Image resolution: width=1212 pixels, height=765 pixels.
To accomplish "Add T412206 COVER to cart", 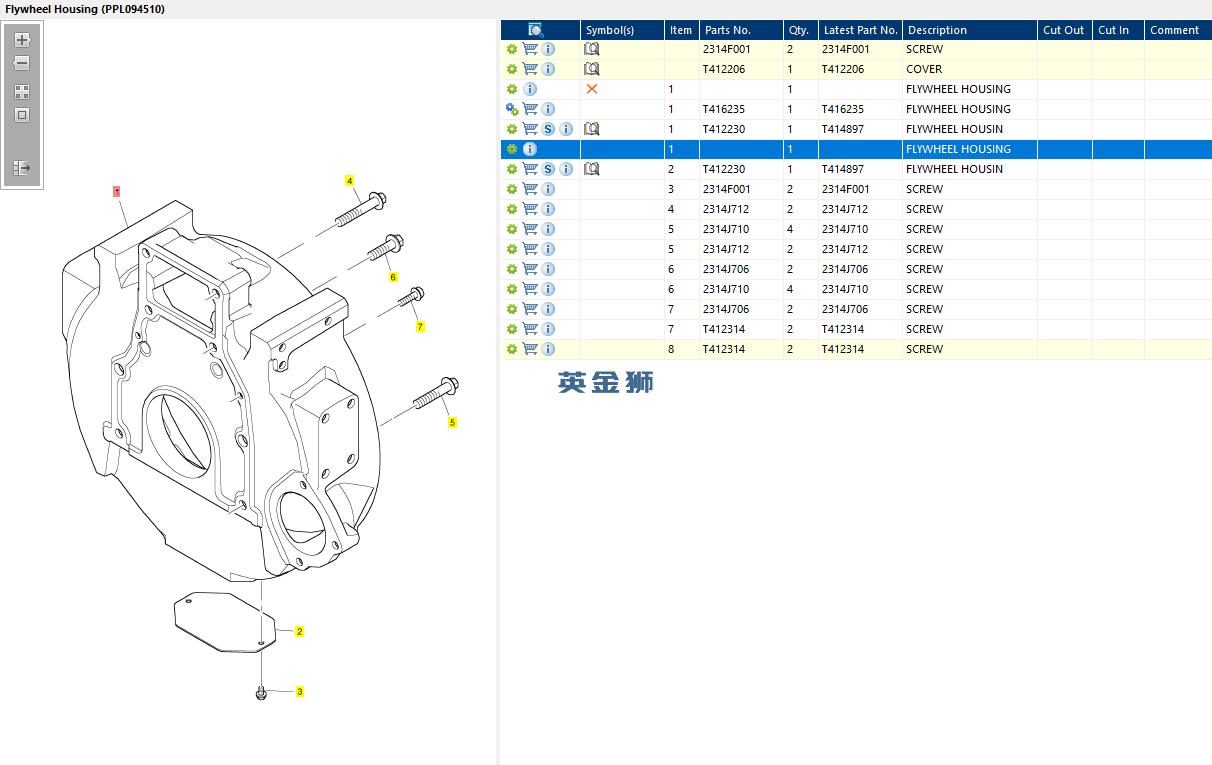I will [530, 69].
